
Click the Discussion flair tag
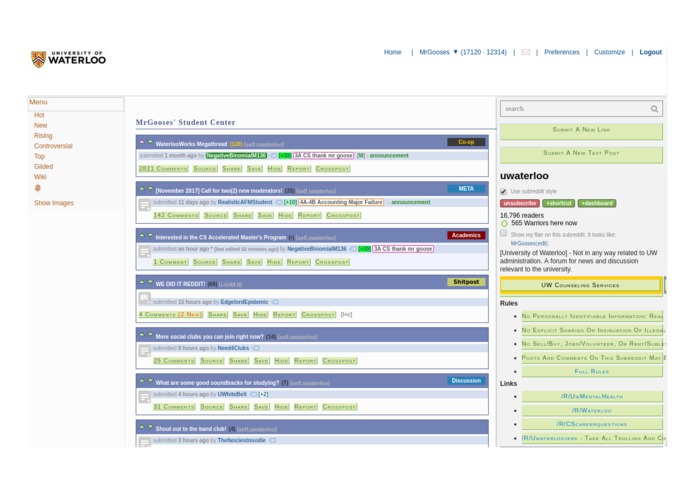point(466,381)
